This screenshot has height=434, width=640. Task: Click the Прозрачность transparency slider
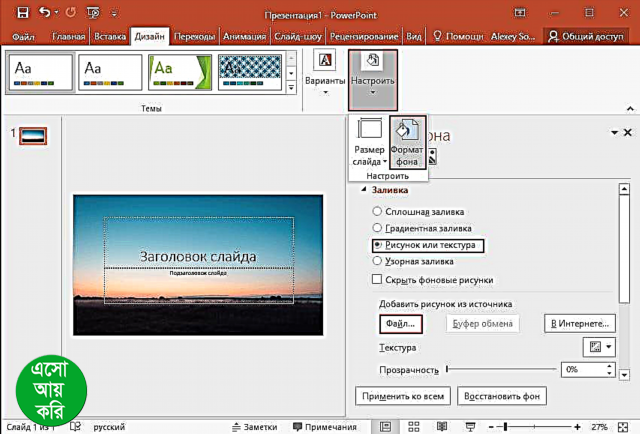500,369
